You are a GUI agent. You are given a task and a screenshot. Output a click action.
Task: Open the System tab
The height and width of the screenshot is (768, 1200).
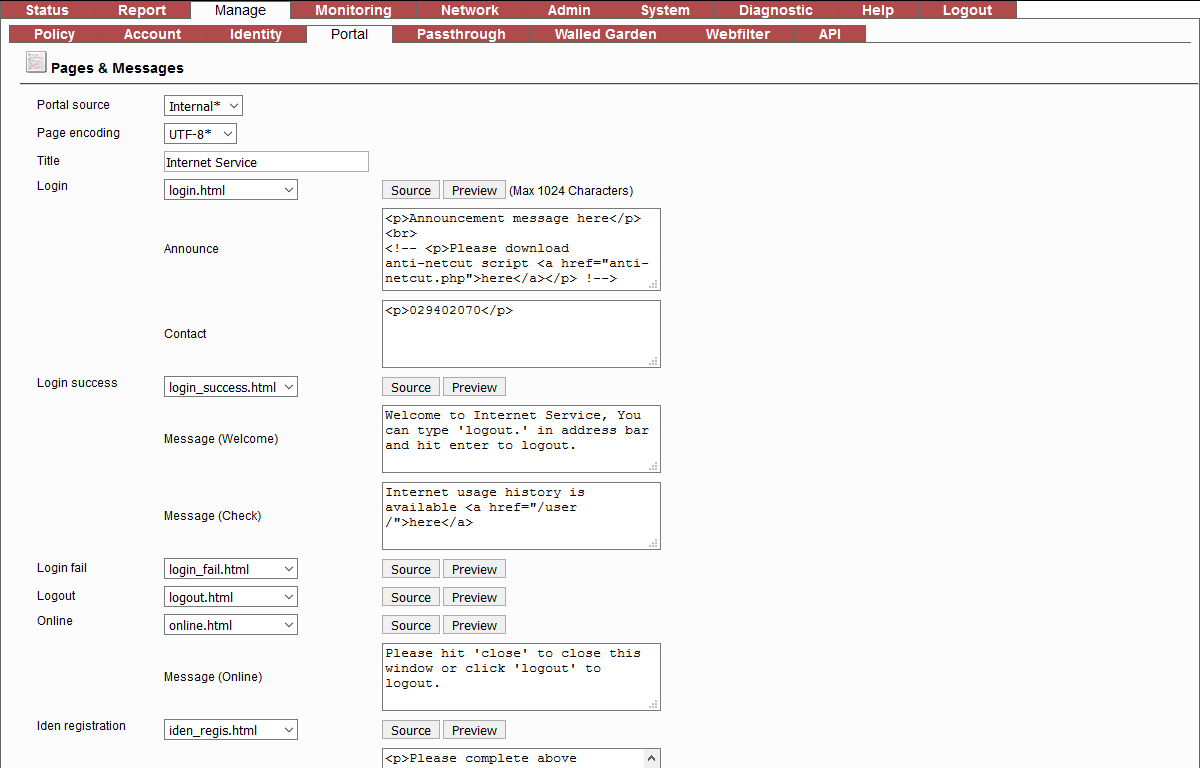coord(665,10)
